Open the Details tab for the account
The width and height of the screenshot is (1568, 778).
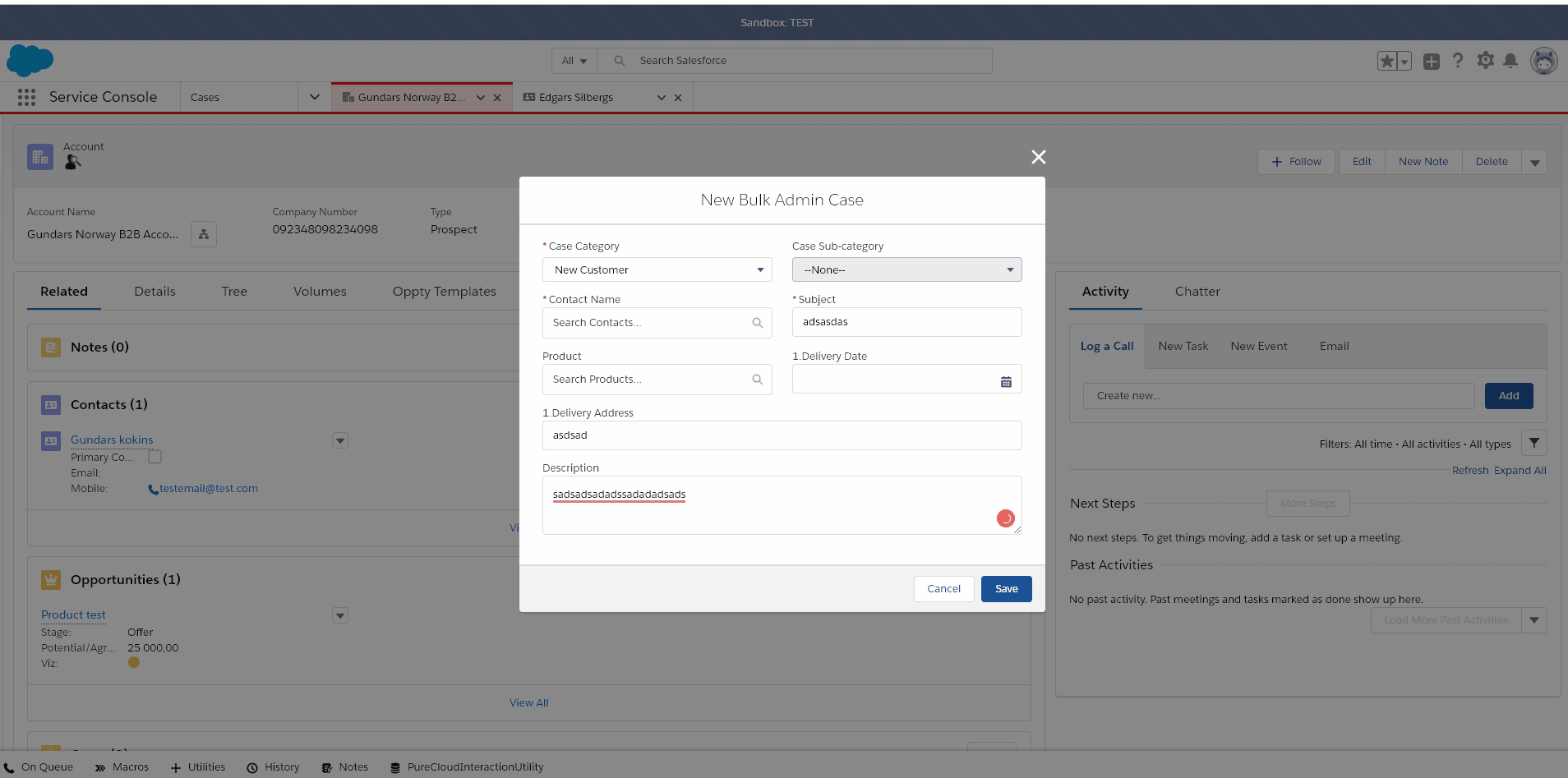coord(154,291)
